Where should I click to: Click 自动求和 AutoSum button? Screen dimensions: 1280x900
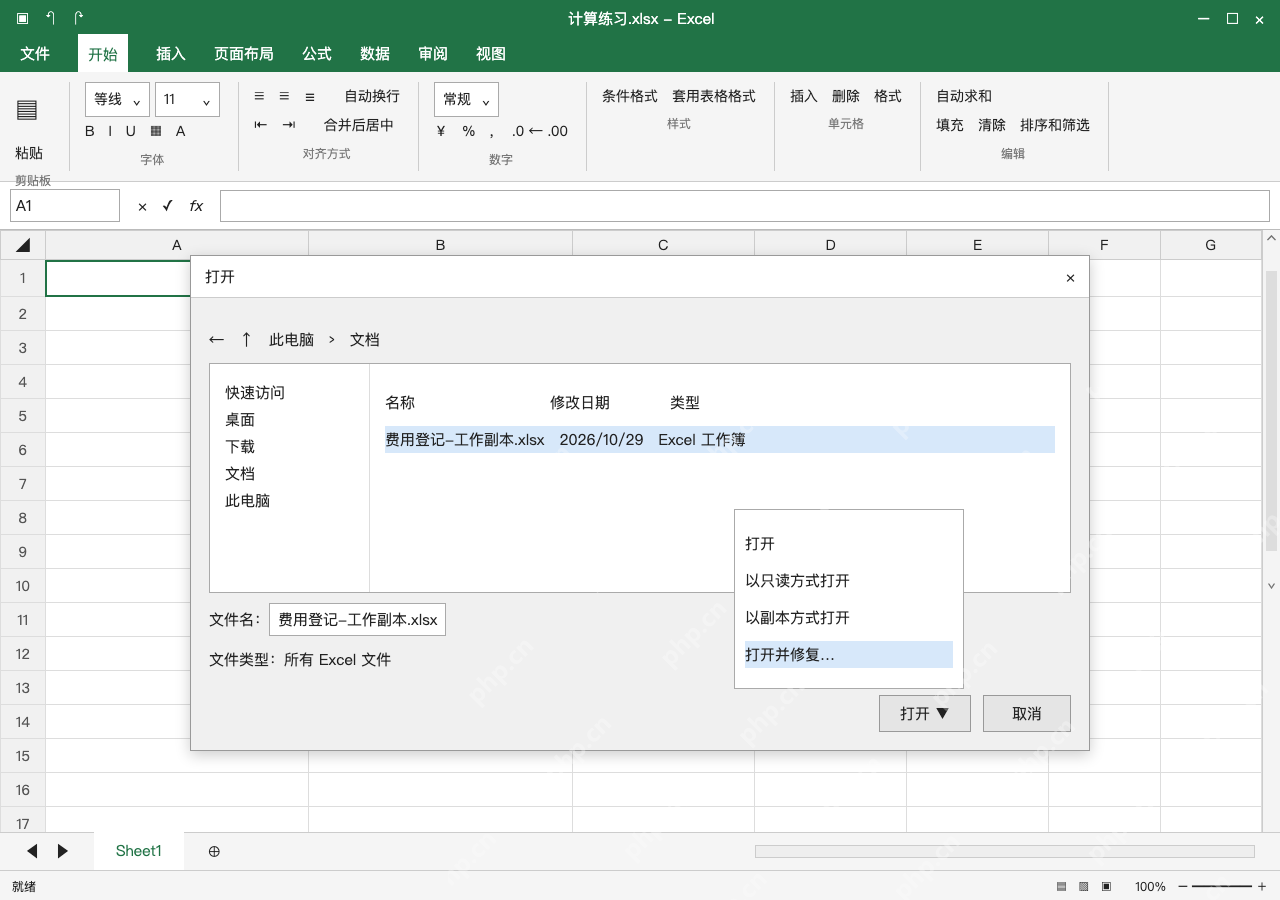point(964,96)
